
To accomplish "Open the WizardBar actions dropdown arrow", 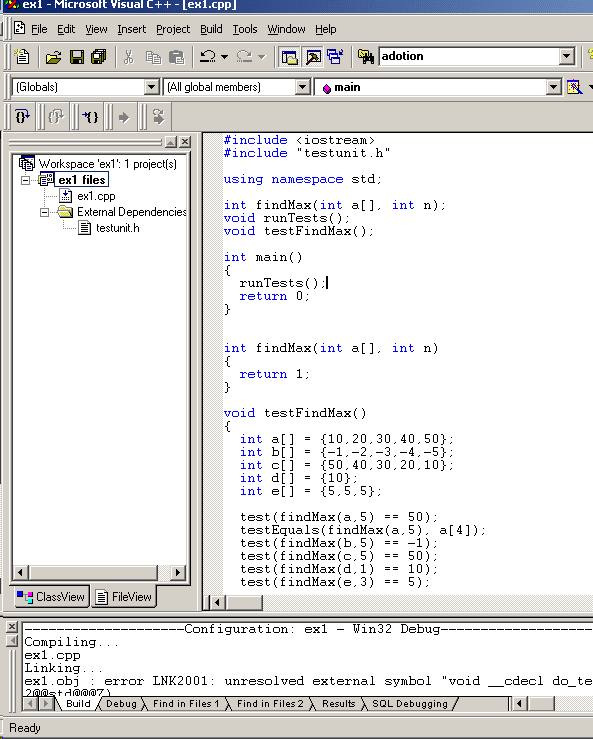I will (589, 87).
